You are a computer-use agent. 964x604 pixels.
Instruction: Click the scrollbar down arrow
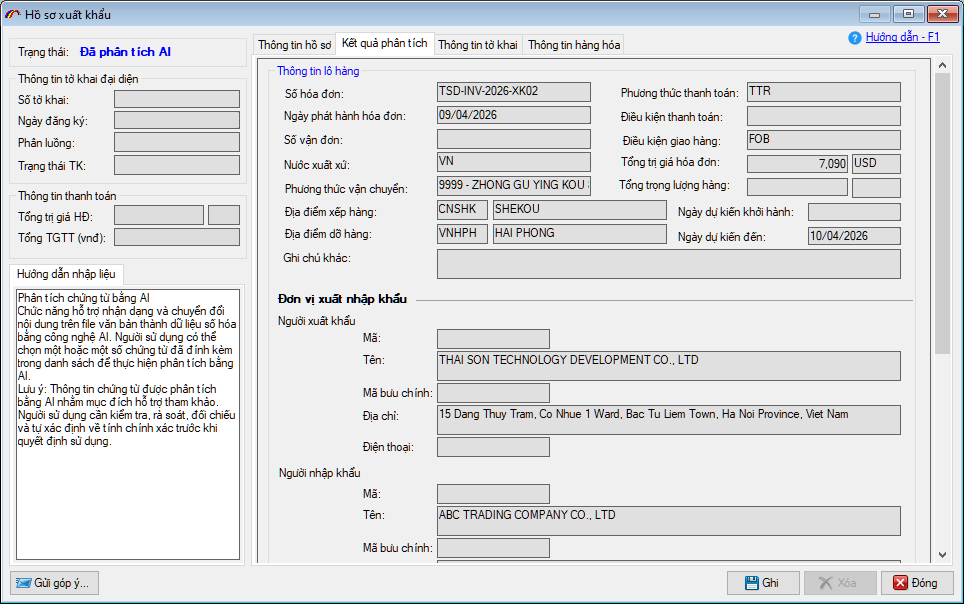942,556
